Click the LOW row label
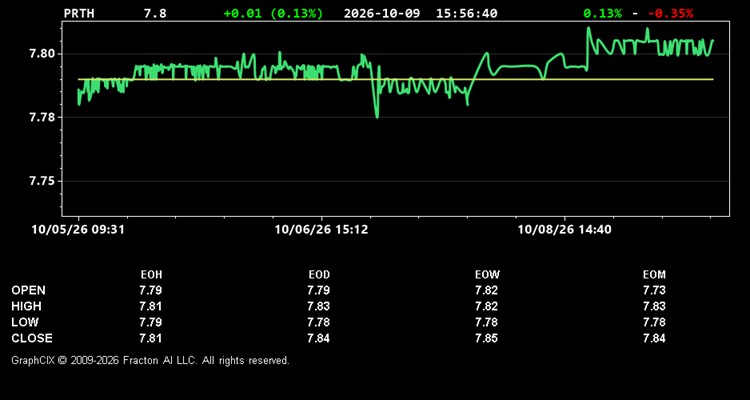 point(25,322)
